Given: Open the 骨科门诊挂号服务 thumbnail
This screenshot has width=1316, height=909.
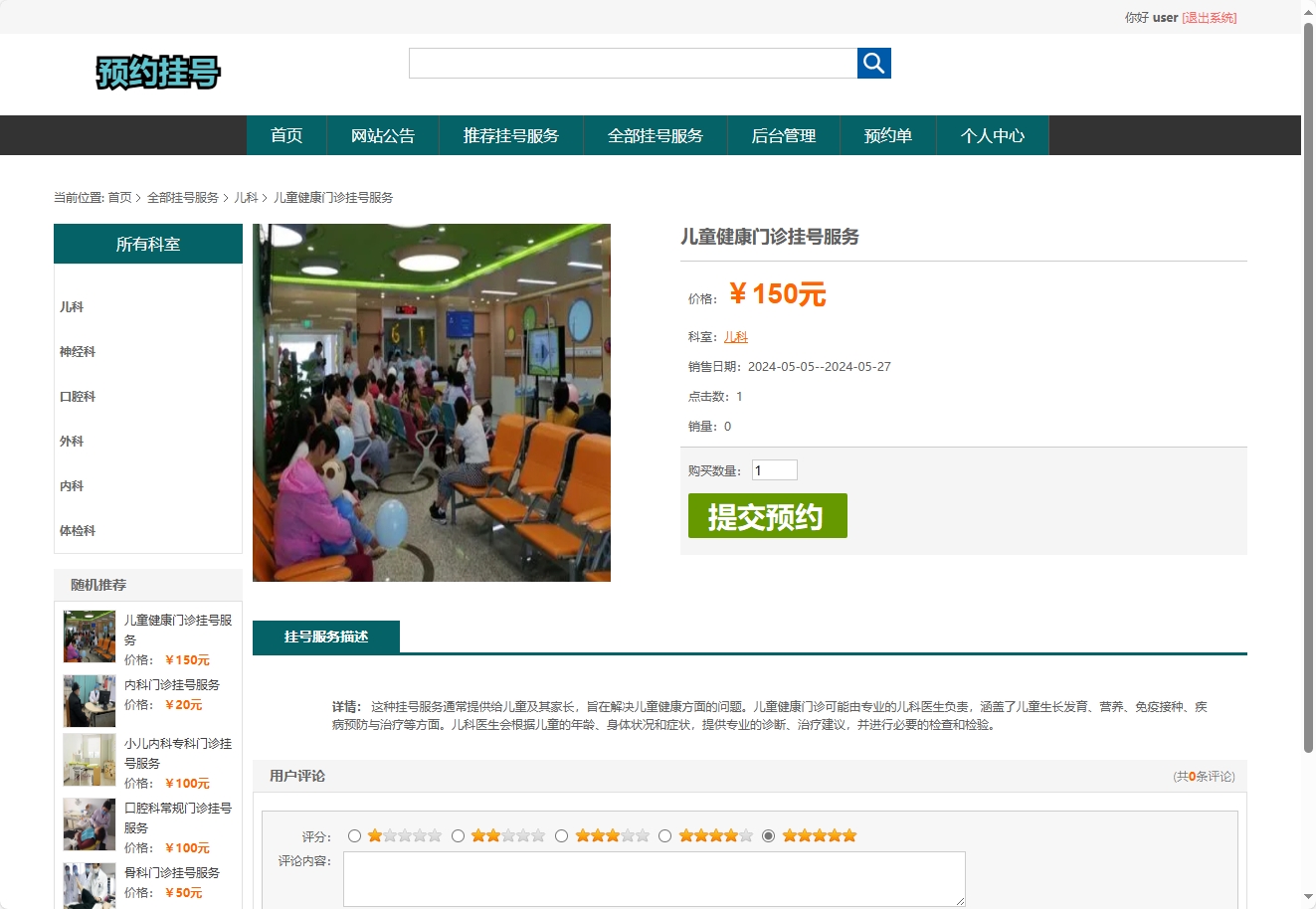Looking at the screenshot, I should (90, 886).
